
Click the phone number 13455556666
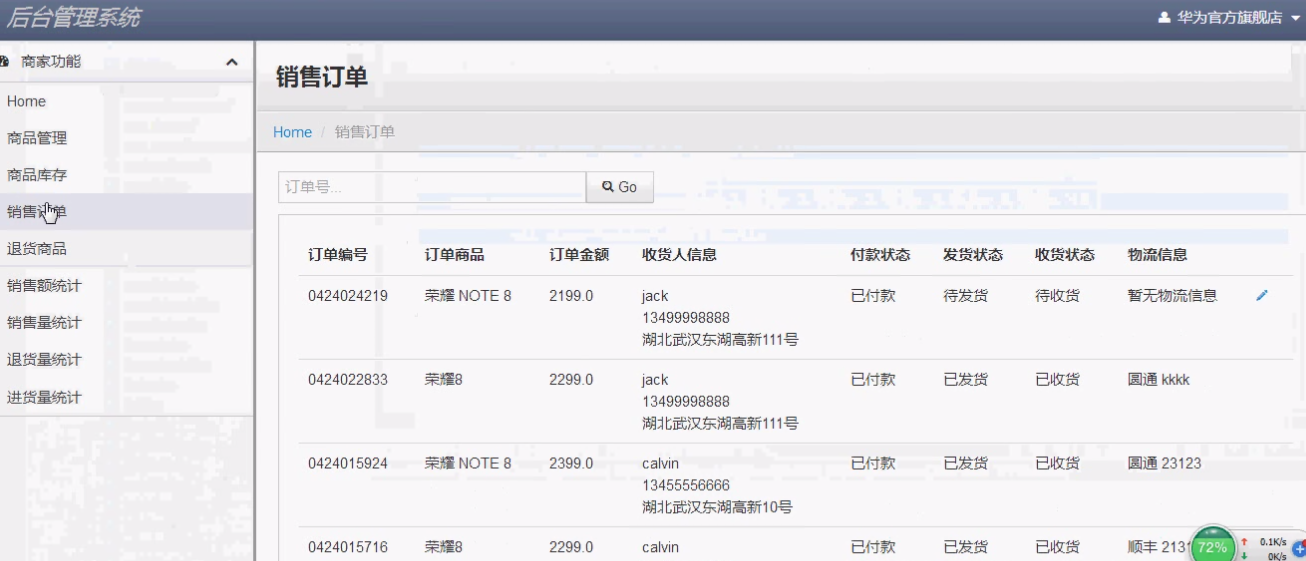[x=686, y=485]
